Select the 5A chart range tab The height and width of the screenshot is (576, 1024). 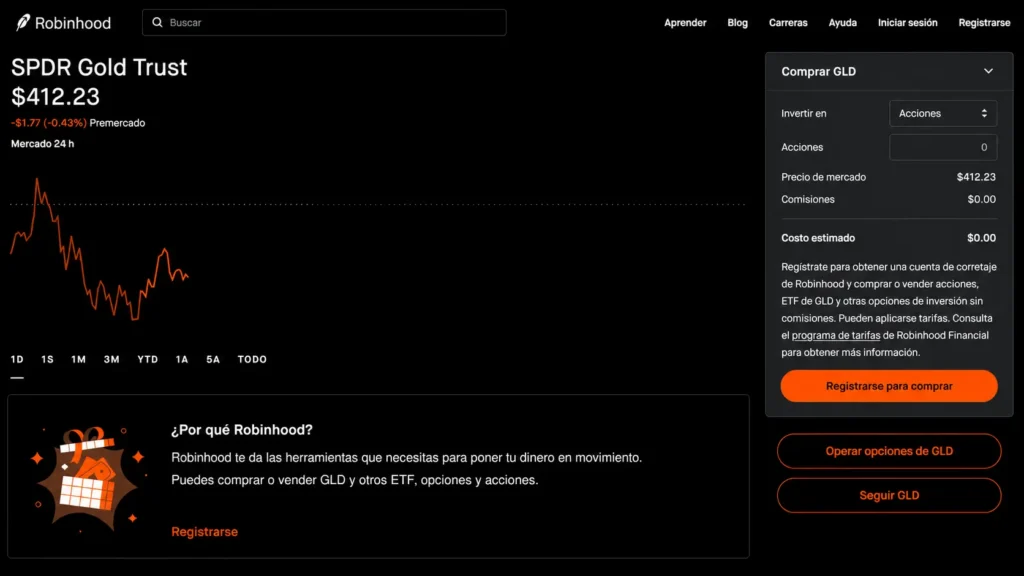(x=213, y=360)
